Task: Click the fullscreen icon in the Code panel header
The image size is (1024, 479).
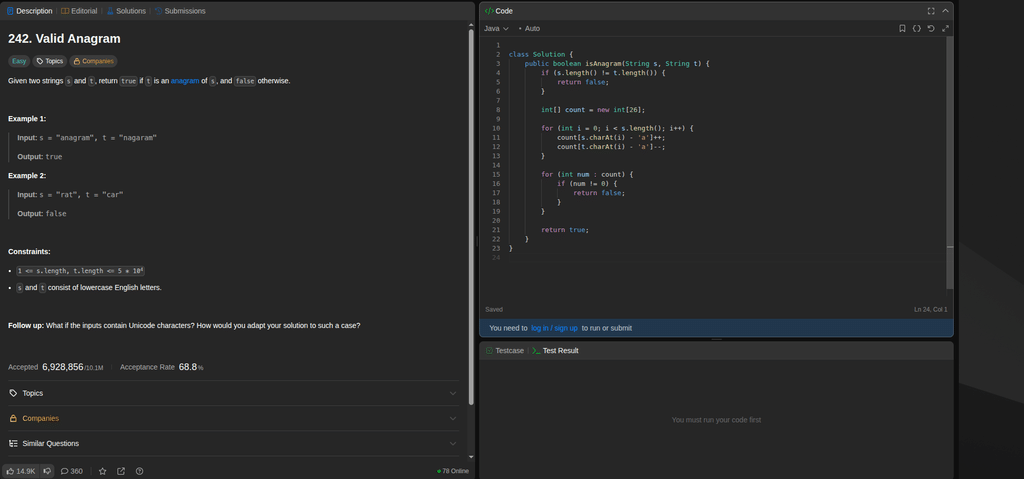Action: (x=931, y=11)
